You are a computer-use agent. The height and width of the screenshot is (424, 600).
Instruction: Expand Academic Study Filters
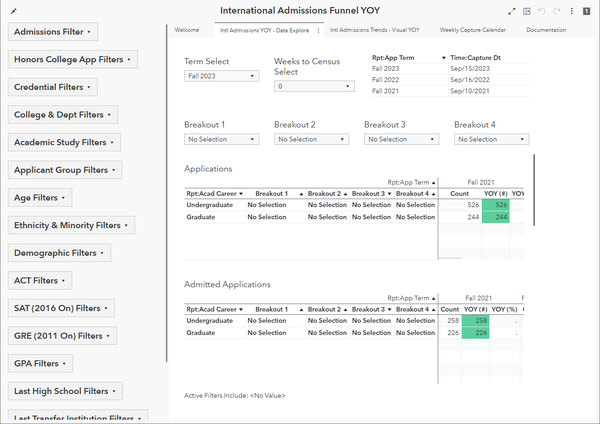pyautogui.click(x=64, y=142)
